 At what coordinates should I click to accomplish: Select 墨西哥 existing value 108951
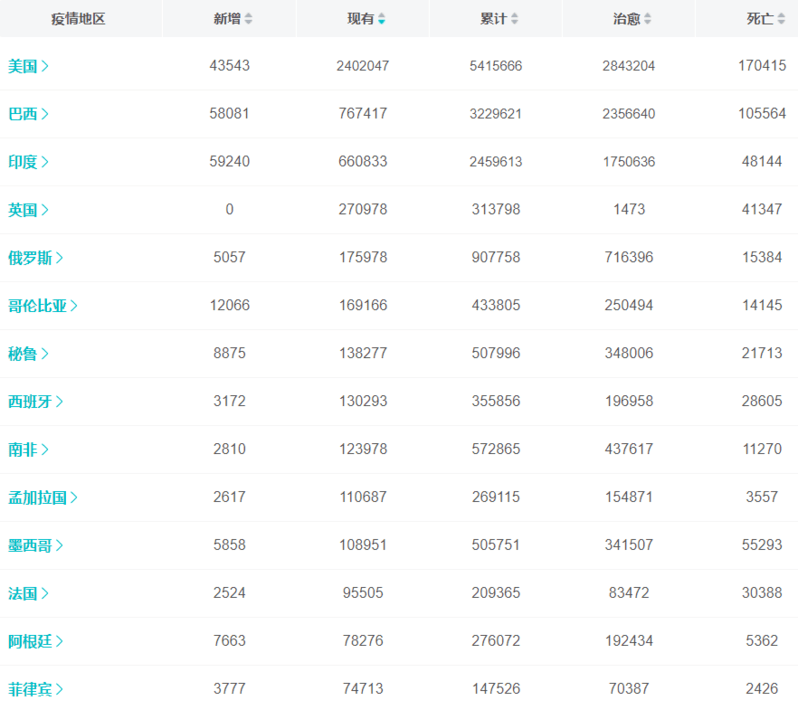pyautogui.click(x=363, y=545)
